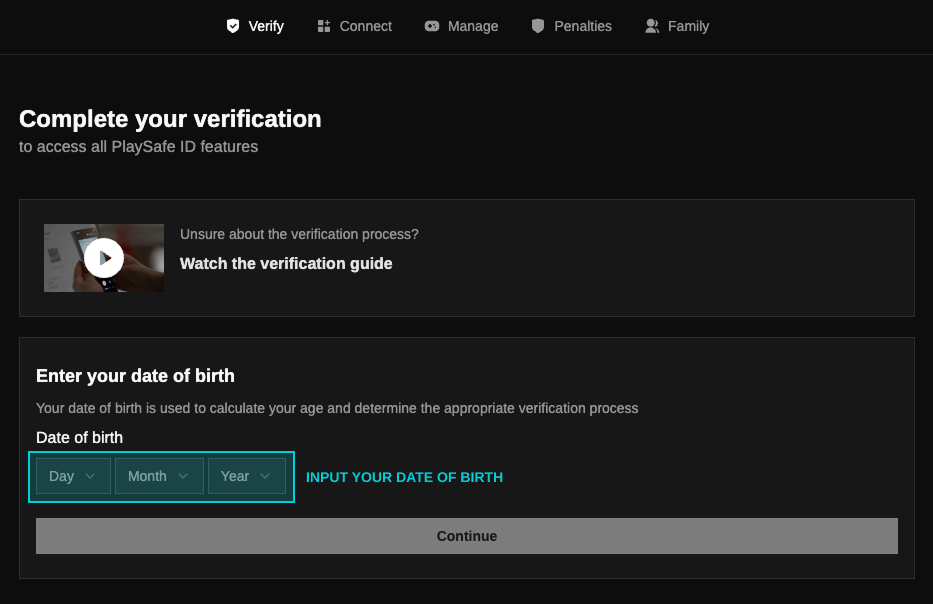Expand the Month dropdown

pyautogui.click(x=159, y=476)
